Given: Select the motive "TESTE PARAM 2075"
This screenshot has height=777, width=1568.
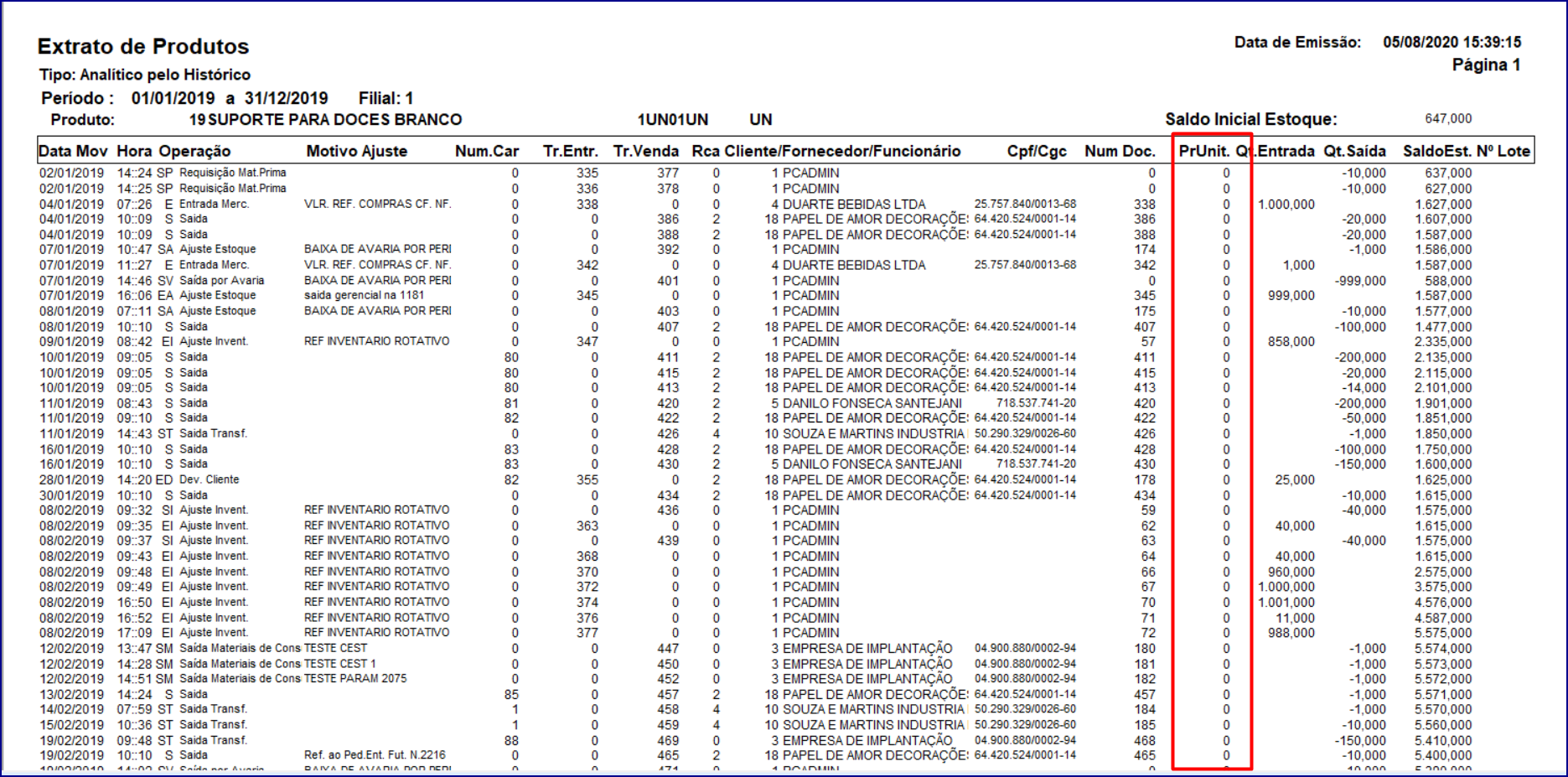Looking at the screenshot, I should point(355,679).
